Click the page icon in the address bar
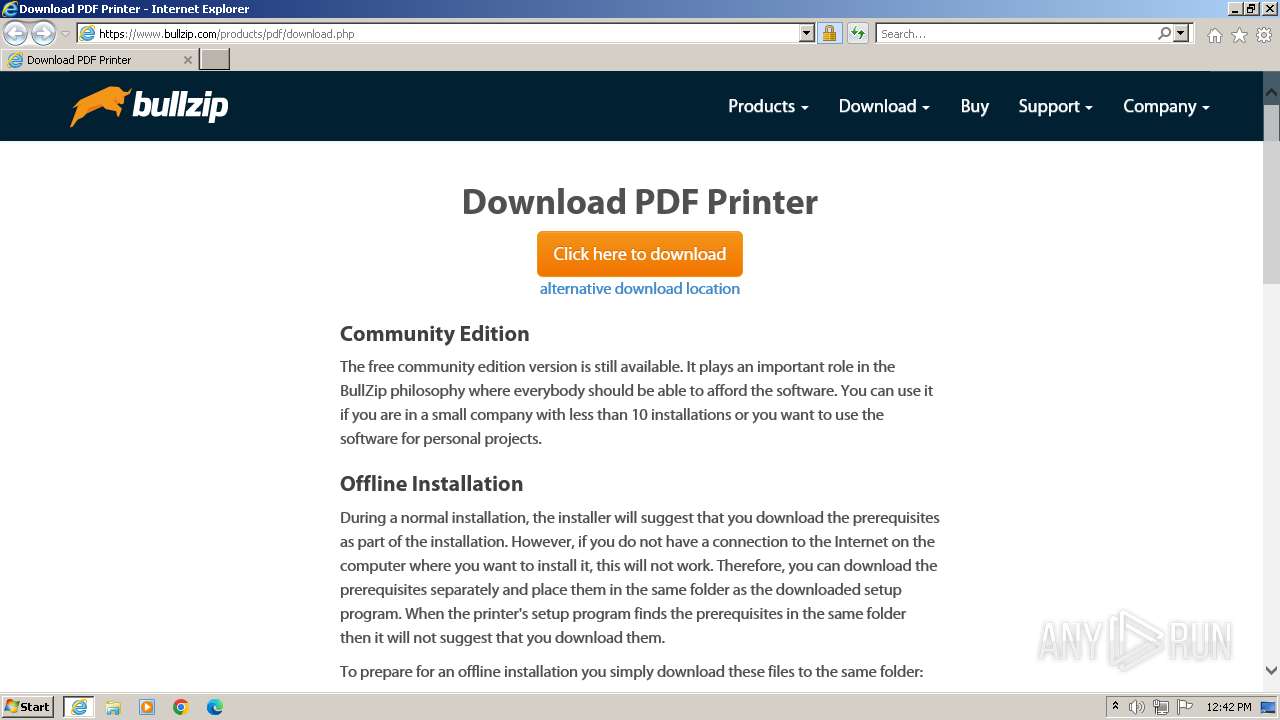Viewport: 1280px width, 720px height. [87, 33]
